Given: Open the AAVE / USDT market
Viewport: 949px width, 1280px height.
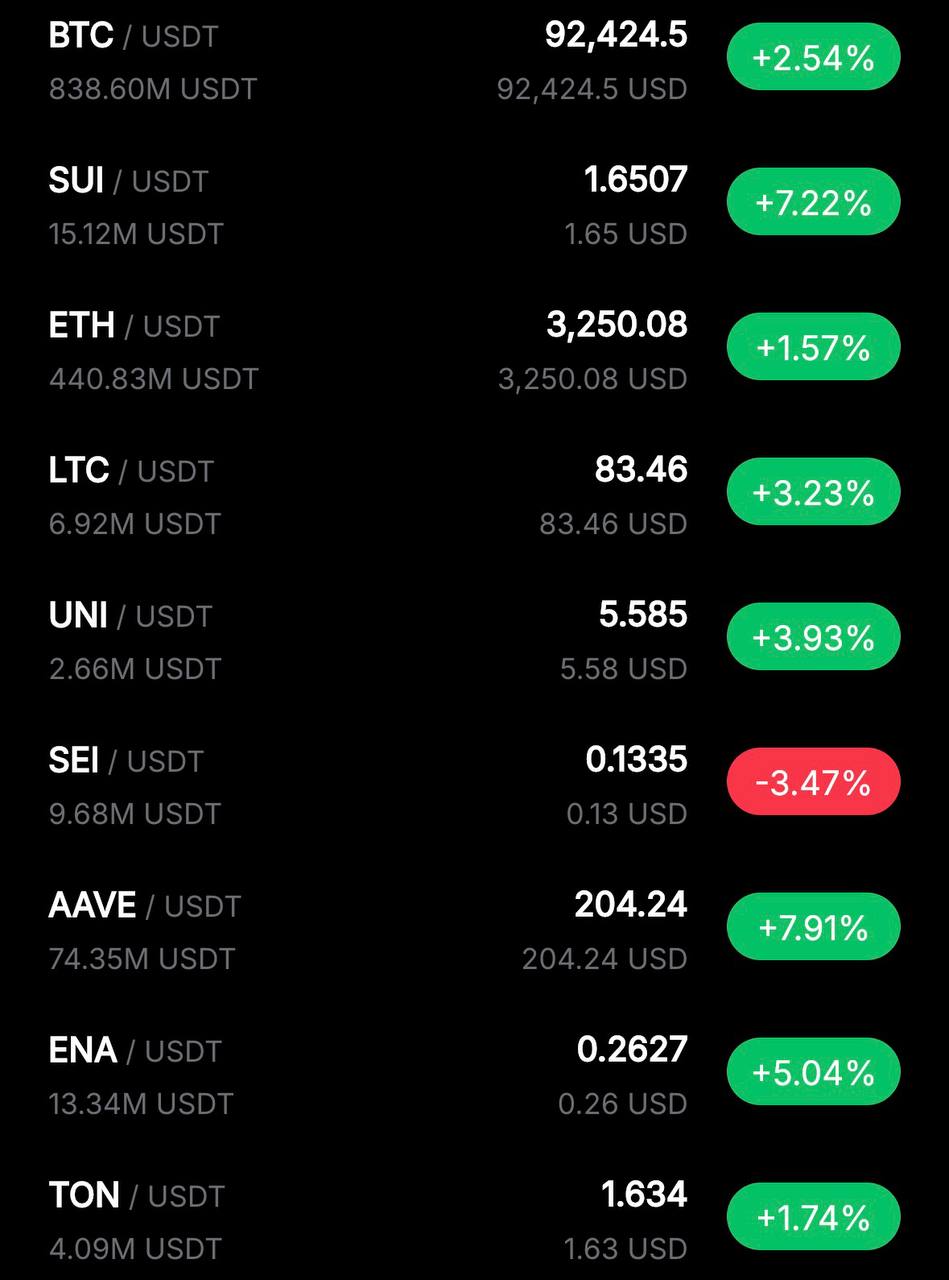Looking at the screenshot, I should click(144, 906).
